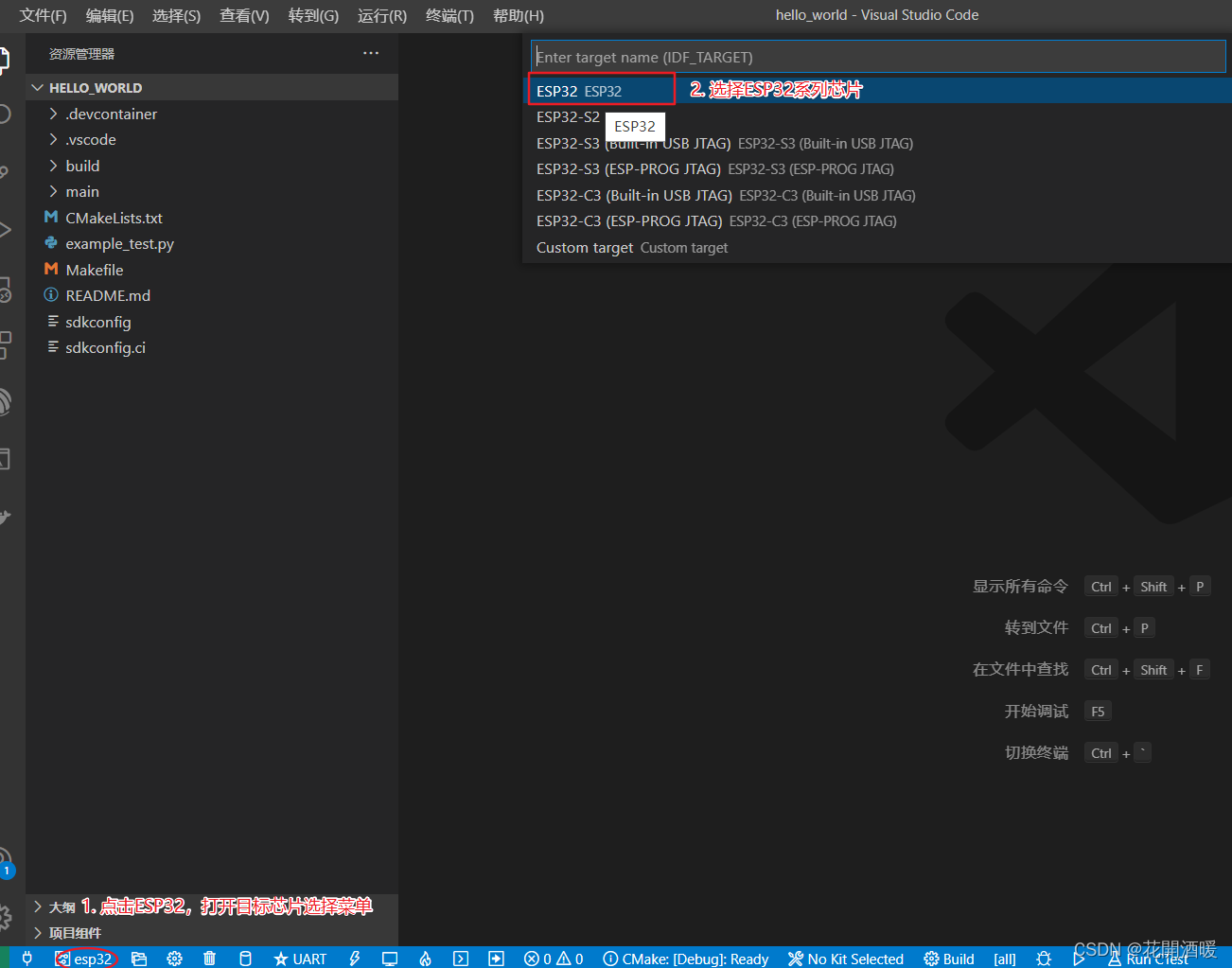
Task: Open sdkconfig file
Action: click(212, 322)
